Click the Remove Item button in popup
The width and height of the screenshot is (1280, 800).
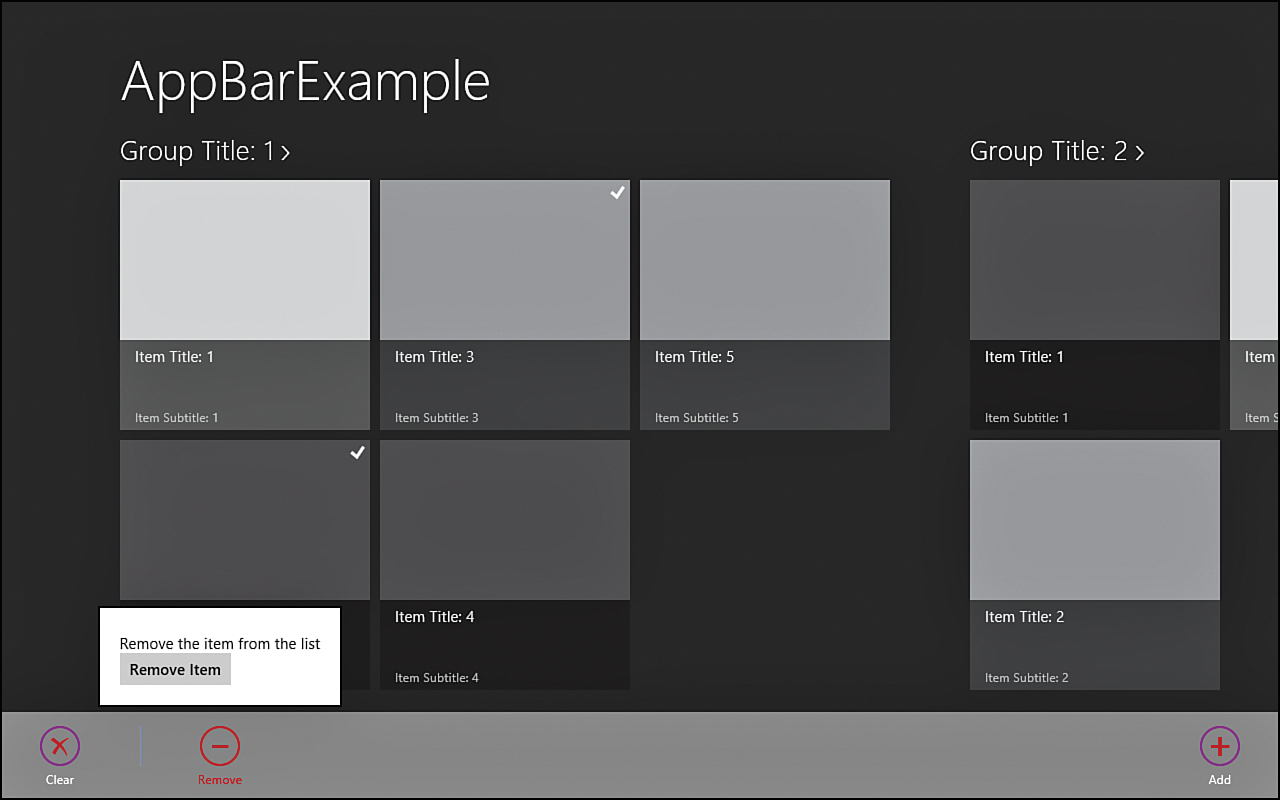[175, 670]
